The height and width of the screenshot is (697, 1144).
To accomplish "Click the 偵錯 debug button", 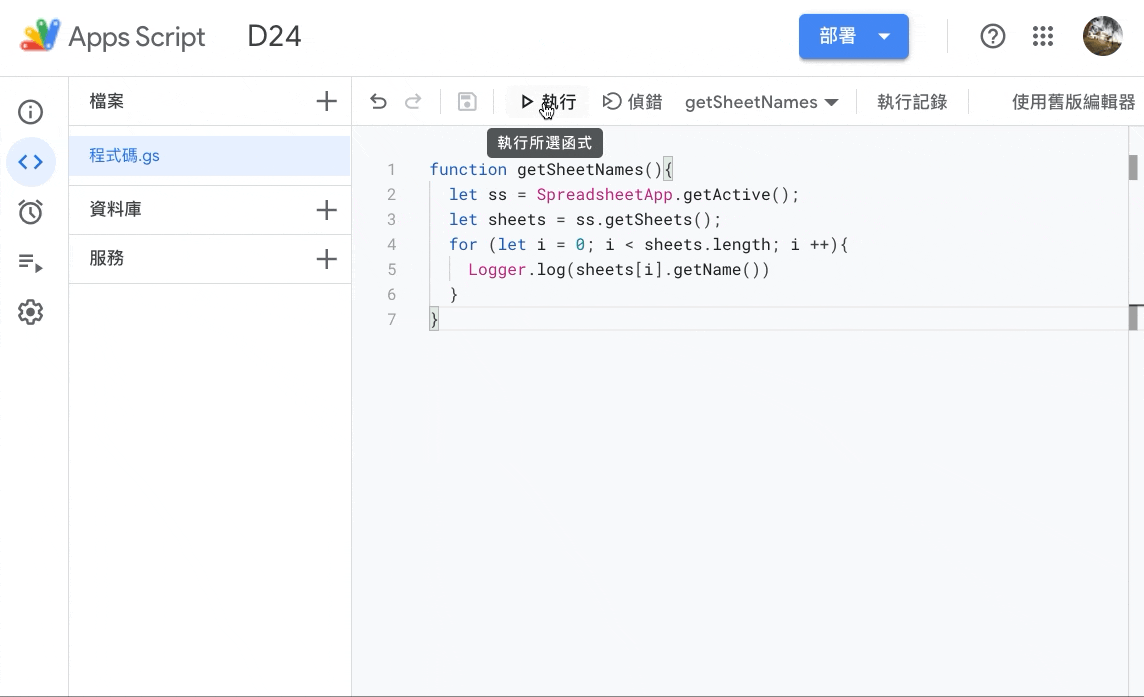I will coord(632,102).
